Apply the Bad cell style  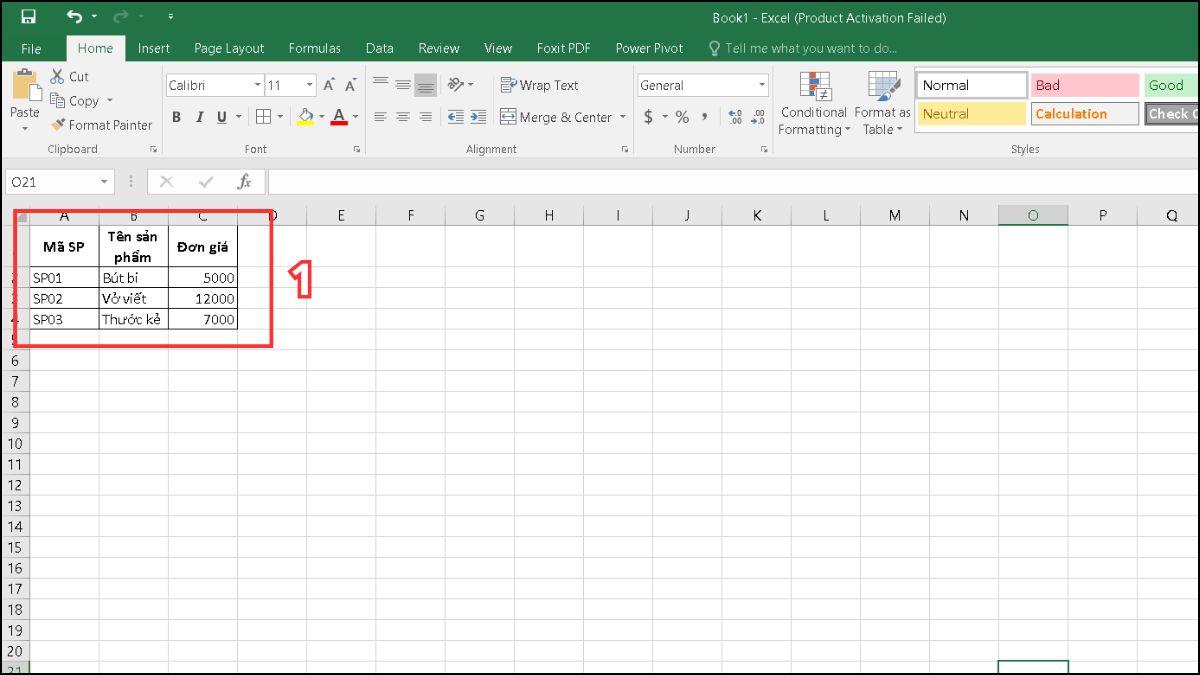[x=1084, y=85]
